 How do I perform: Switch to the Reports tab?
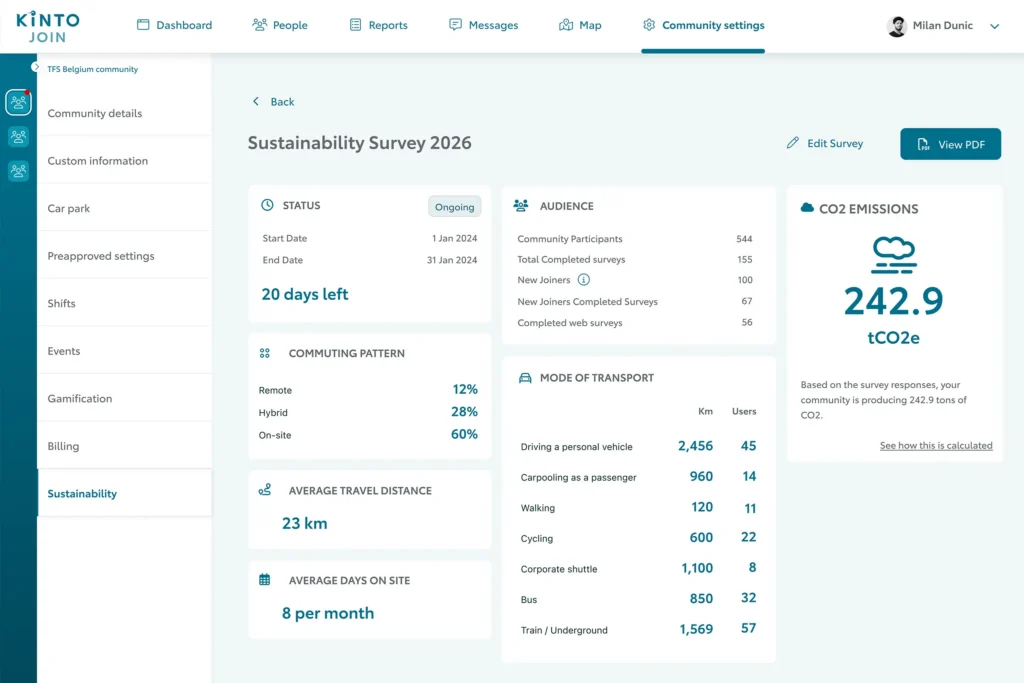point(379,25)
